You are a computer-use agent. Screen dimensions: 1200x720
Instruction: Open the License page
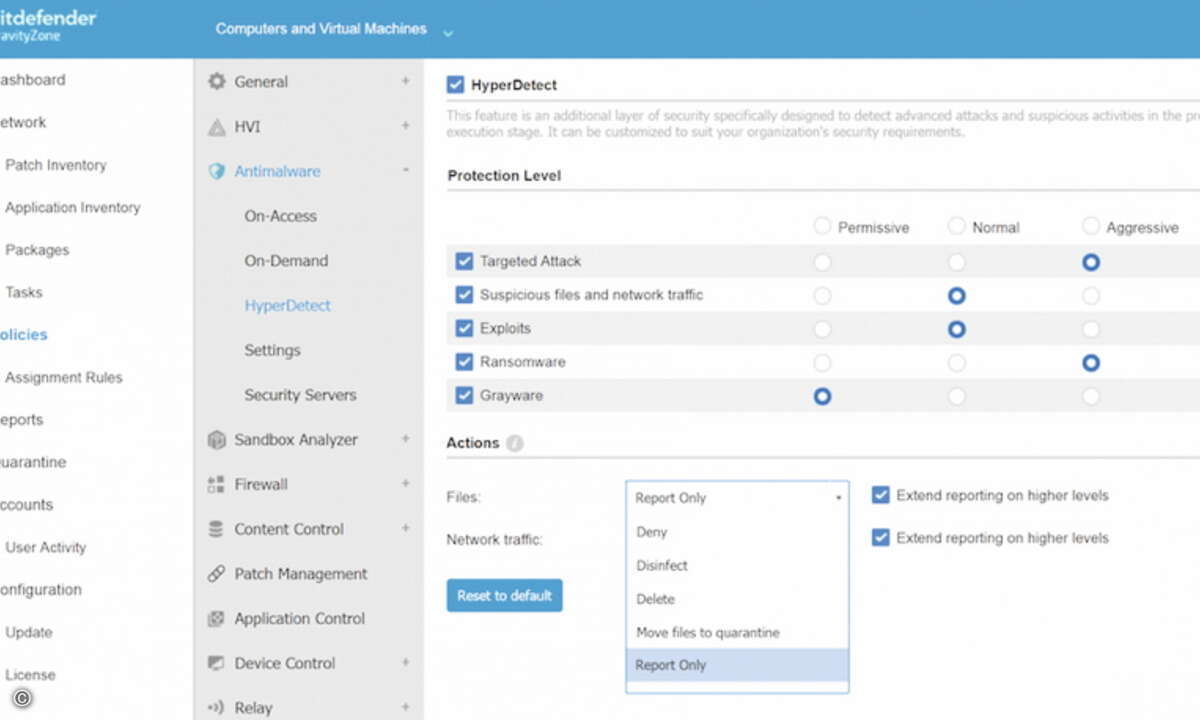click(30, 675)
